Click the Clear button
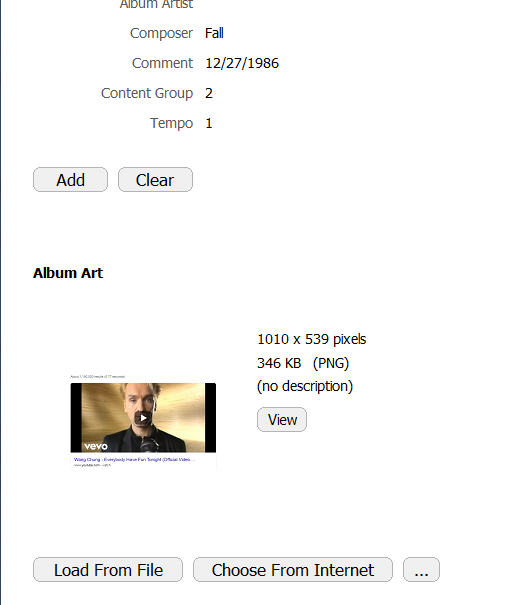The height and width of the screenshot is (605, 514). (x=155, y=179)
